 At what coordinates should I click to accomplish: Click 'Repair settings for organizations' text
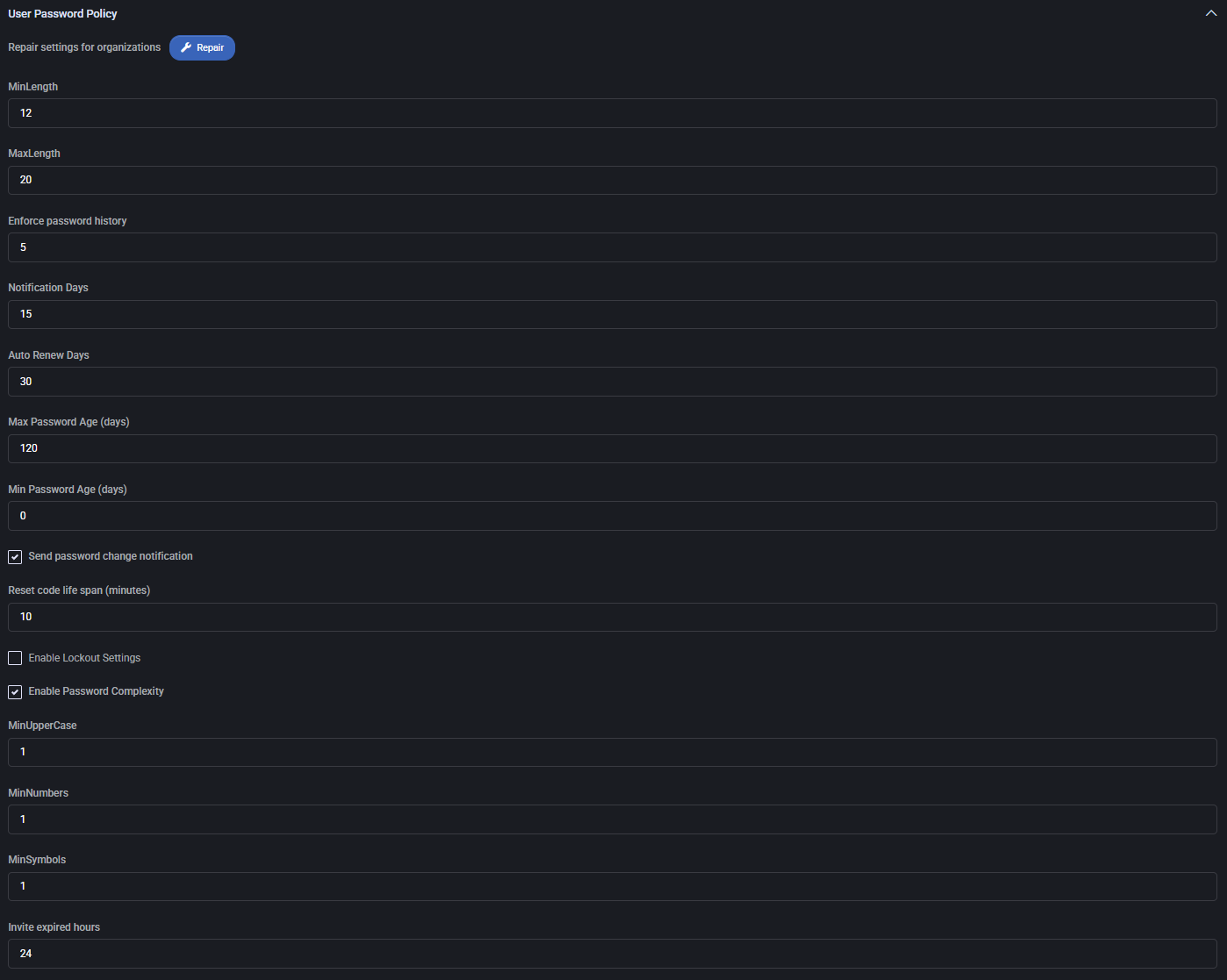[x=84, y=47]
